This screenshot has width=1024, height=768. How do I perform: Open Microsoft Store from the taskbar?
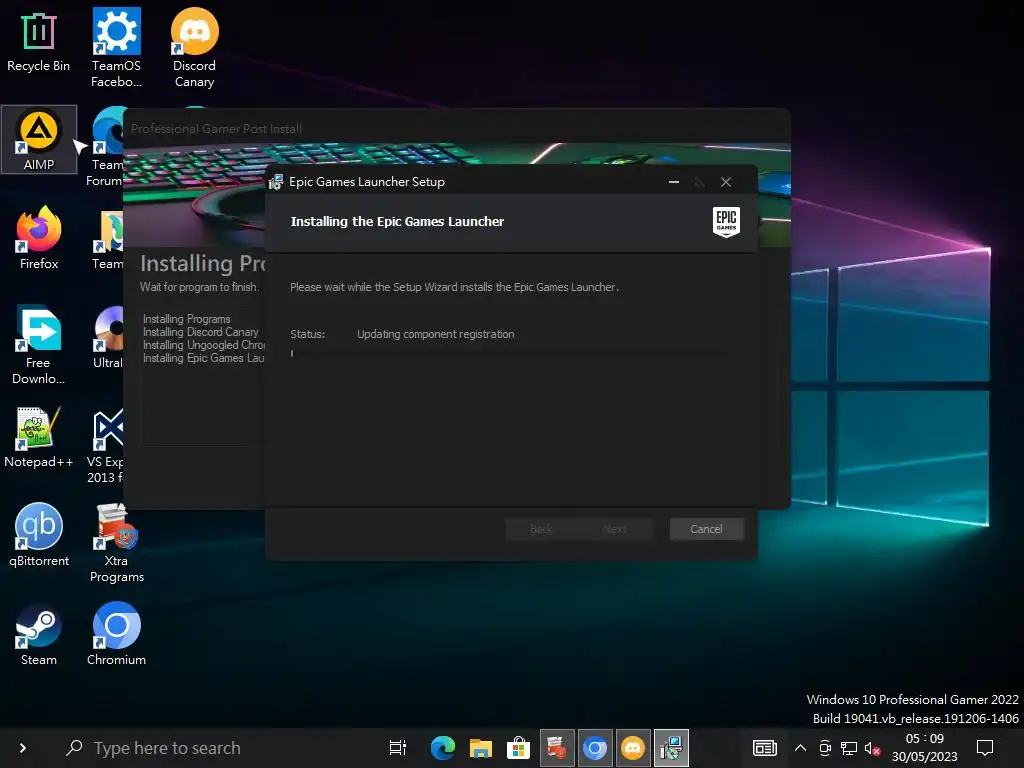(519, 748)
